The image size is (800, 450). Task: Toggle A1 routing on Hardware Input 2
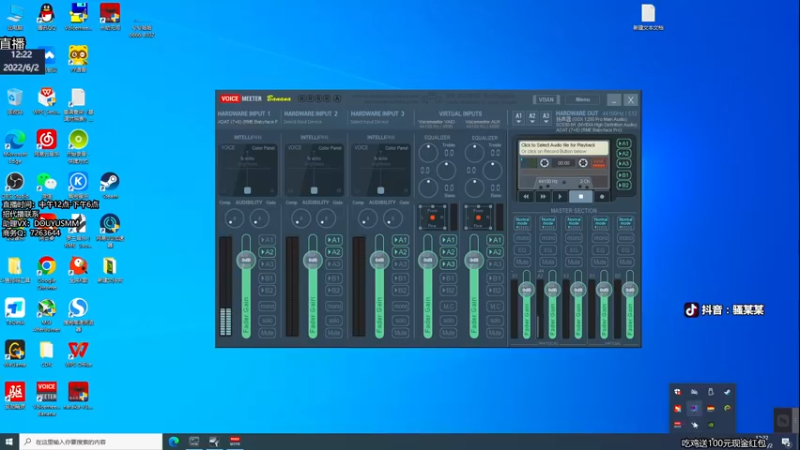tap(334, 240)
